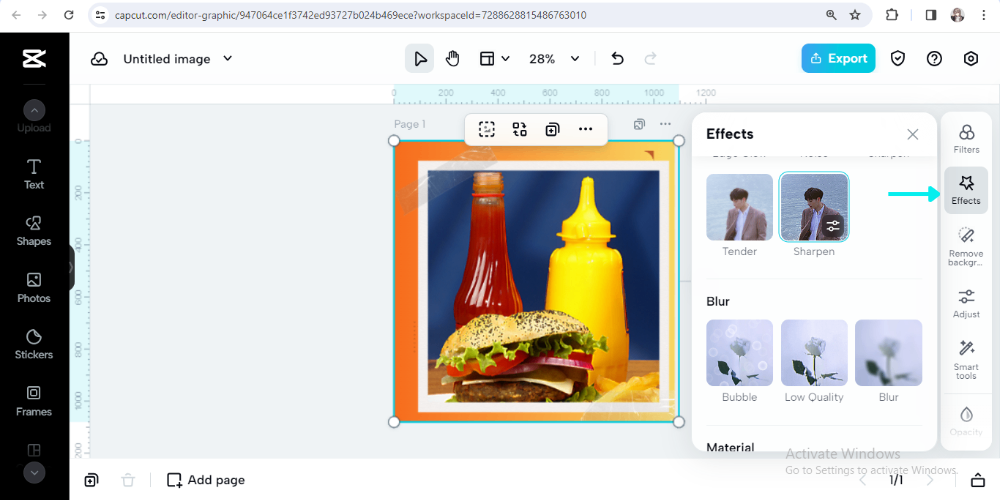Open the Text tool panel
Image resolution: width=1000 pixels, height=500 pixels.
(x=34, y=175)
